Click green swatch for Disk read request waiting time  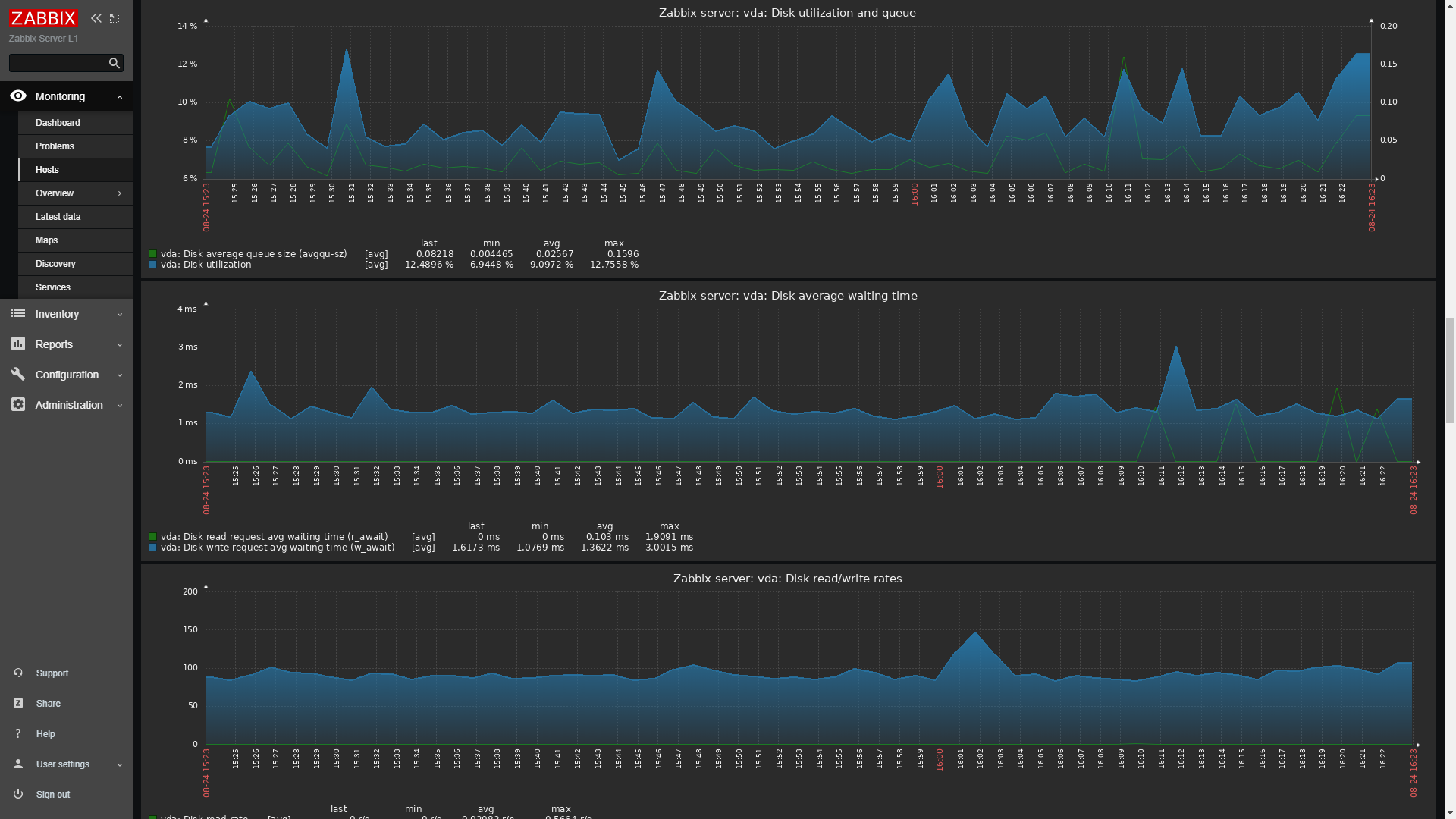tap(152, 537)
